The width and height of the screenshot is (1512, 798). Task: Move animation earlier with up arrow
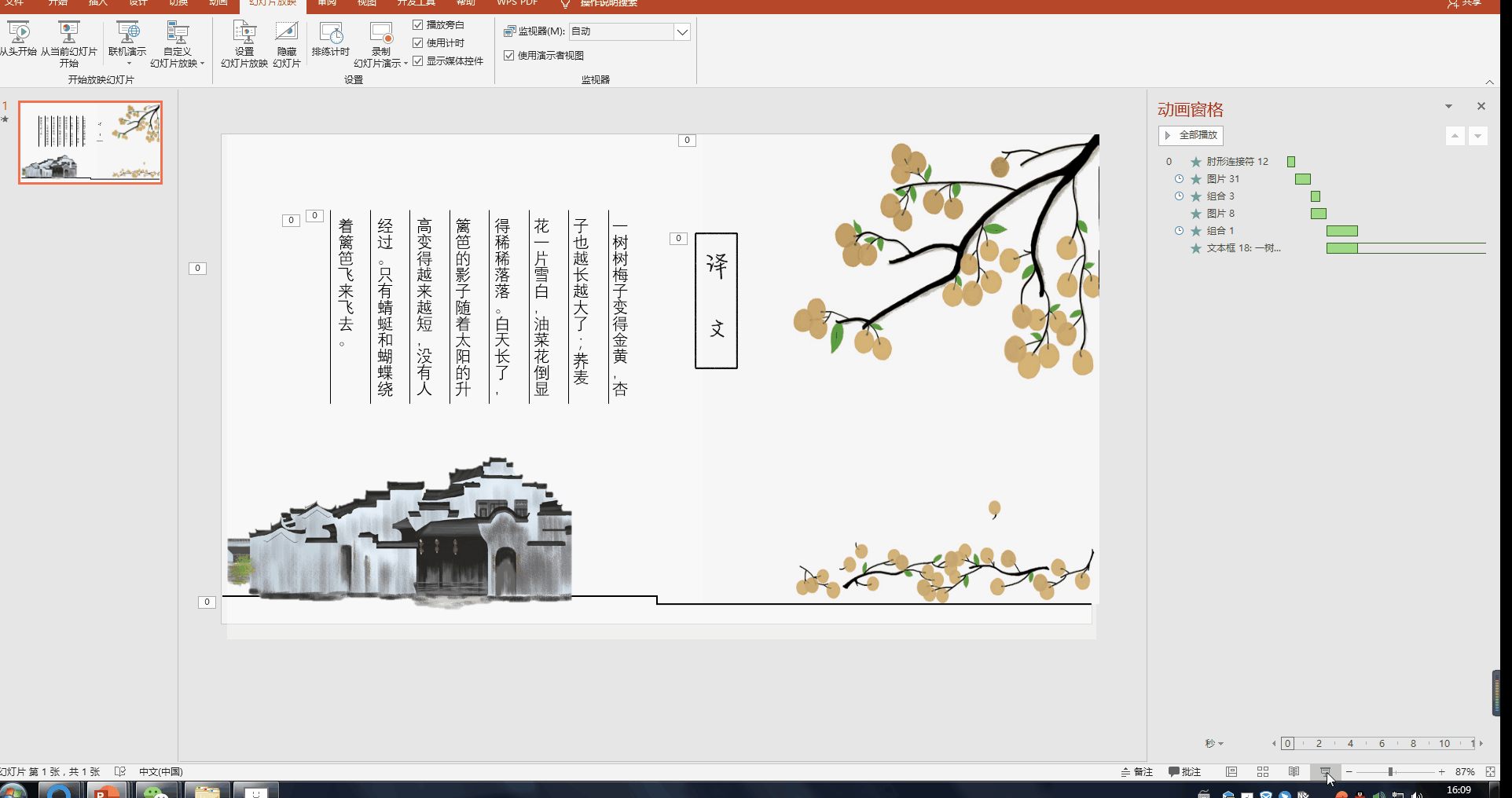point(1455,136)
